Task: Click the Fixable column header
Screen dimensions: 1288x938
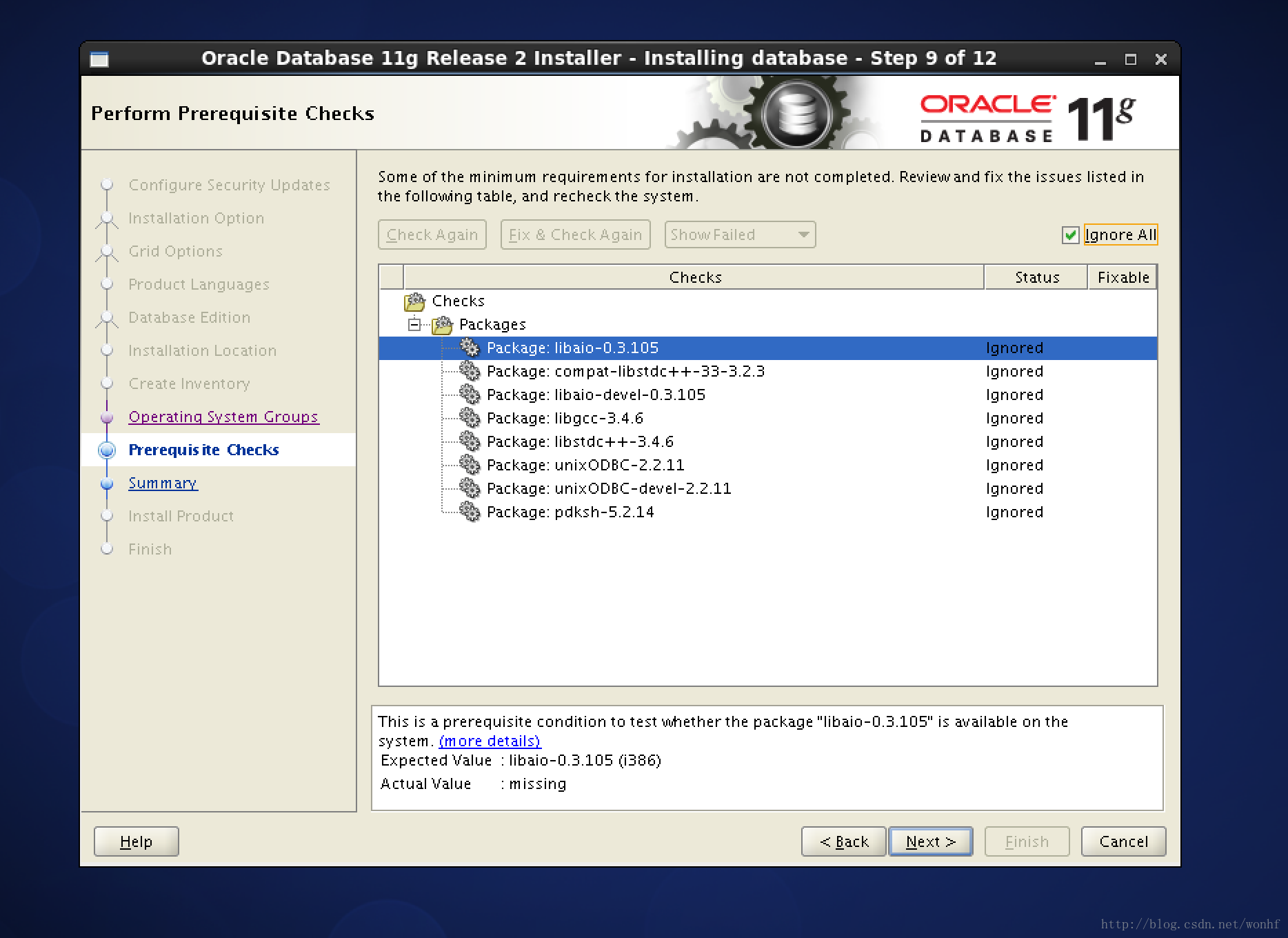Action: [x=1123, y=277]
